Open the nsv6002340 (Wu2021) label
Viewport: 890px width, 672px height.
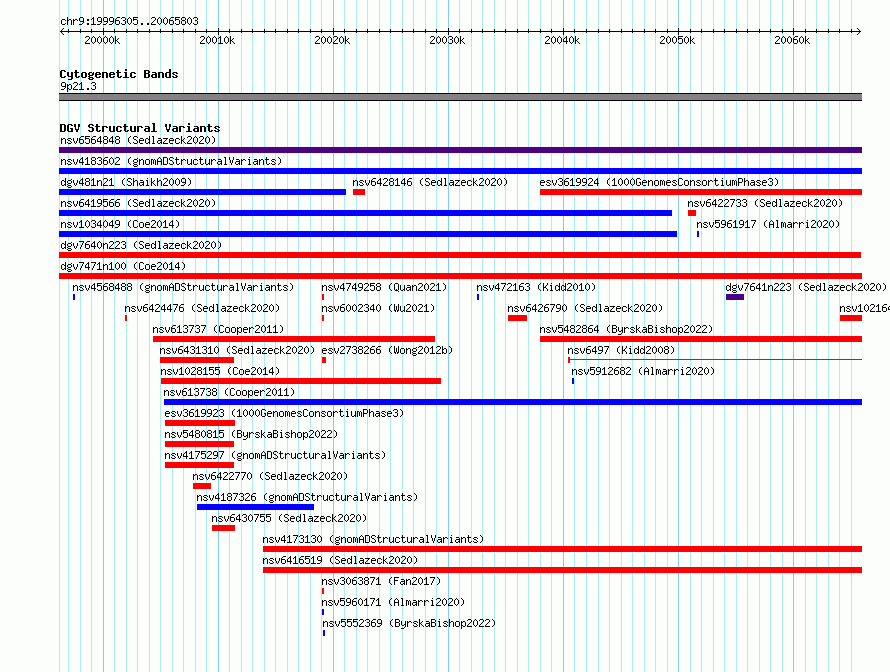click(x=378, y=308)
